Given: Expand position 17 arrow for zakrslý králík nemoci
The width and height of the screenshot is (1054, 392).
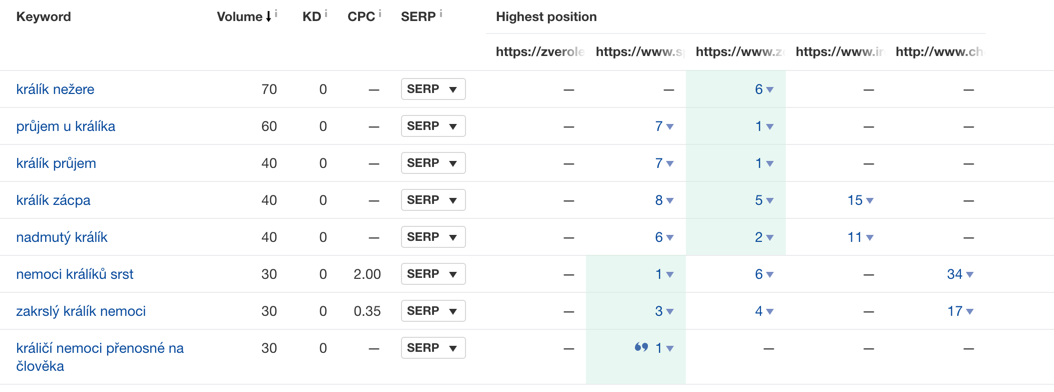Looking at the screenshot, I should [x=969, y=311].
